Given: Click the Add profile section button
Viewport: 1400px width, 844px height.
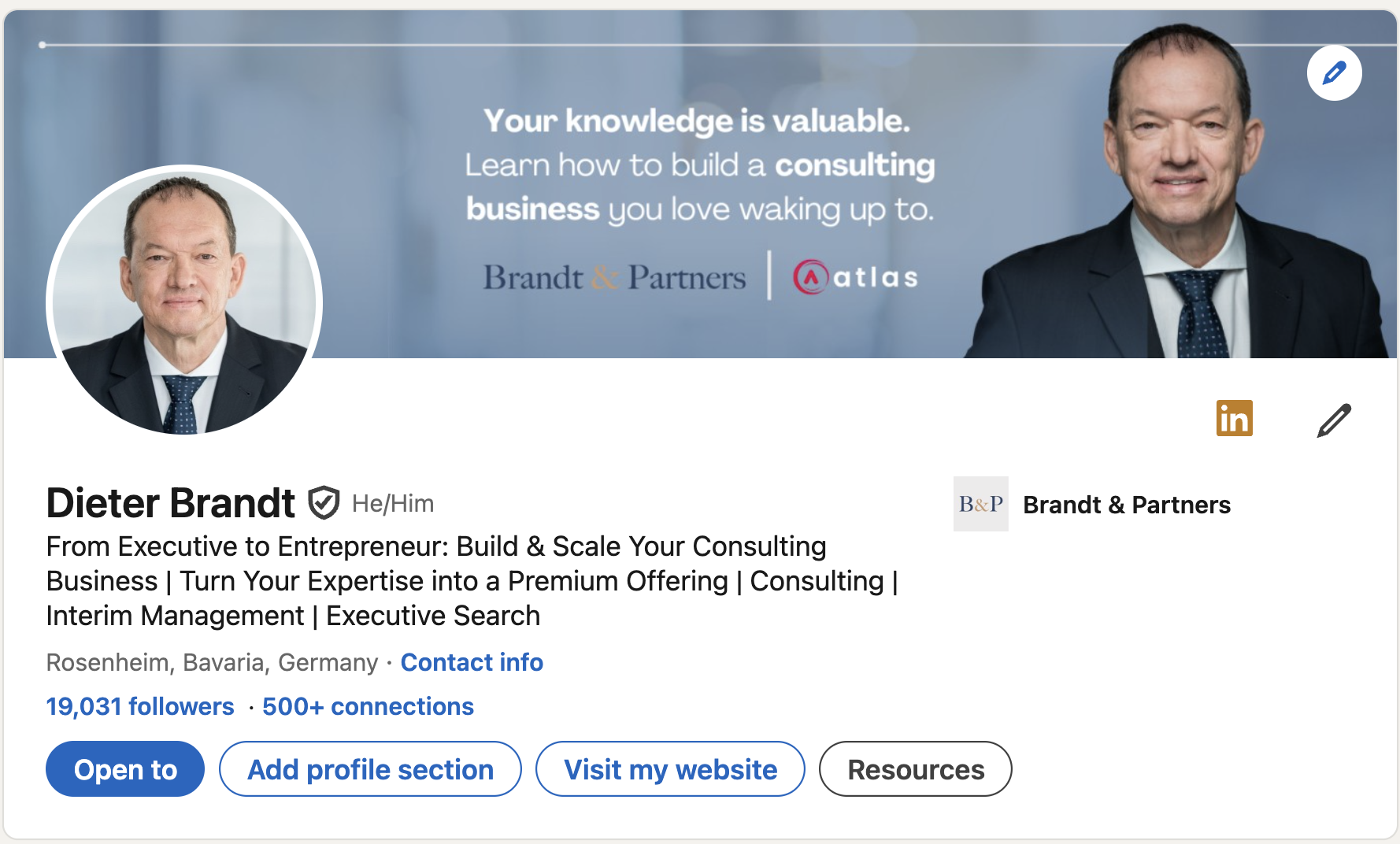Looking at the screenshot, I should 370,769.
